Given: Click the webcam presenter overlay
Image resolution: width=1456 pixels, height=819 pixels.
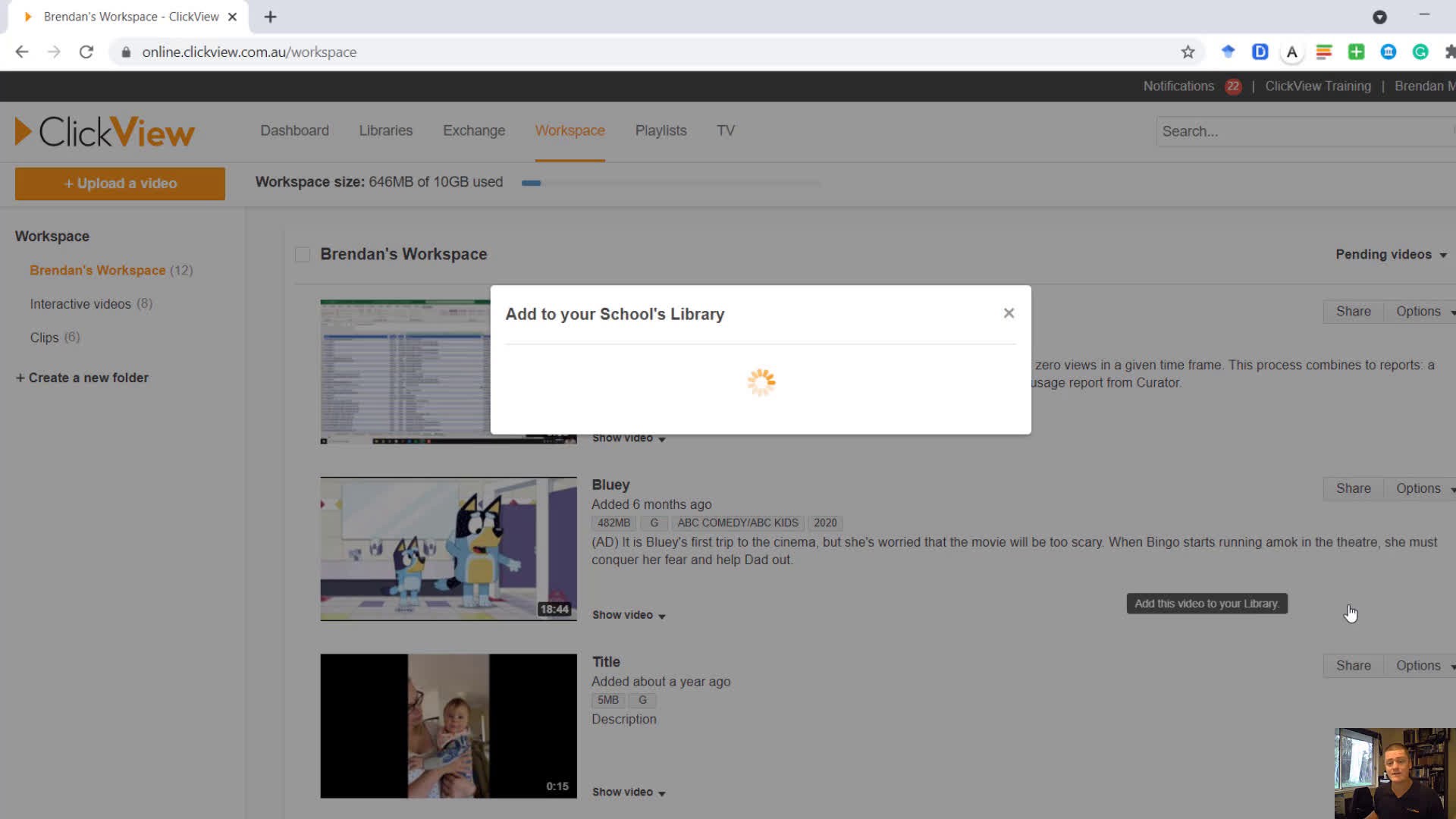Looking at the screenshot, I should pyautogui.click(x=1395, y=773).
